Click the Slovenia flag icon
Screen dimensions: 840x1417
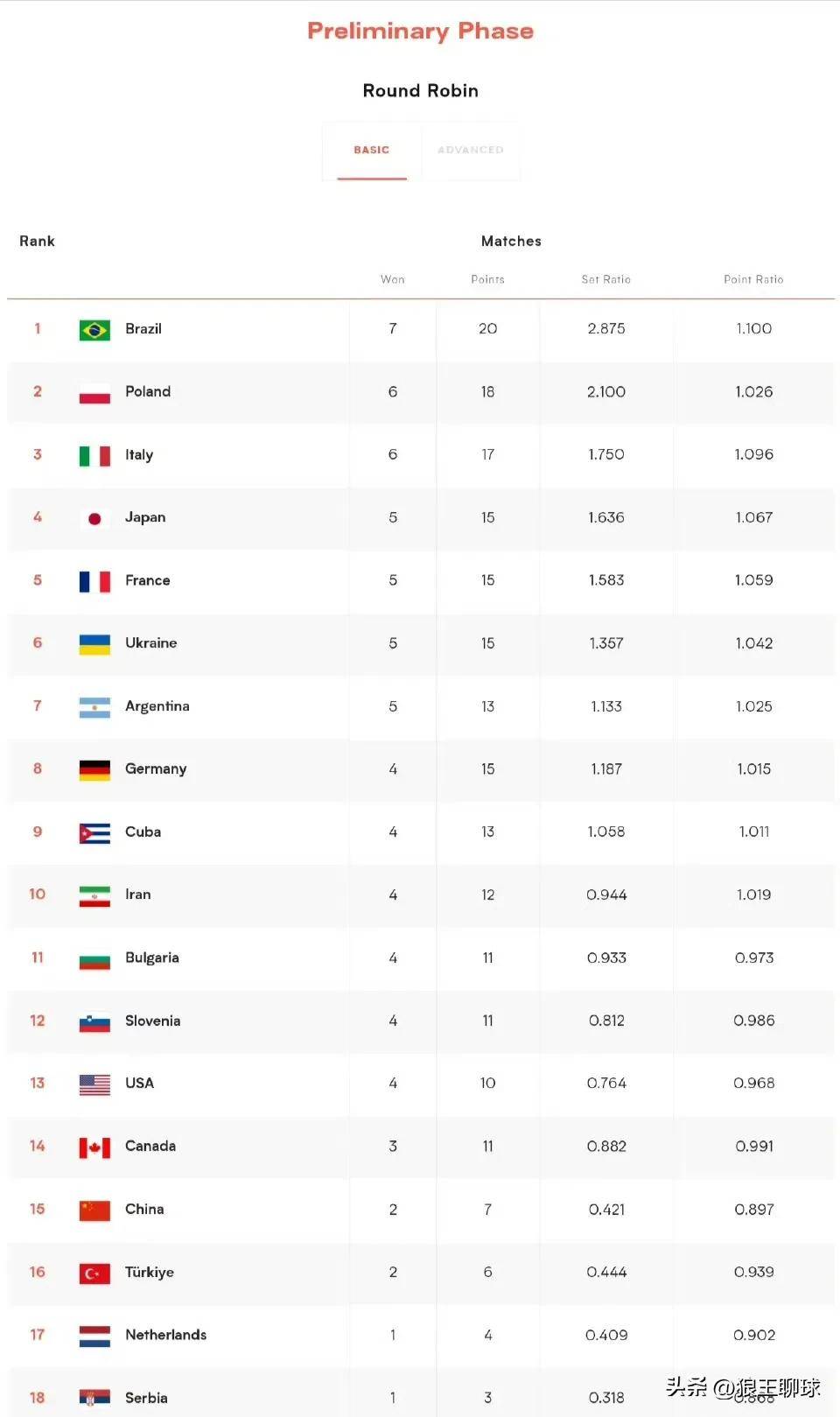(94, 1021)
